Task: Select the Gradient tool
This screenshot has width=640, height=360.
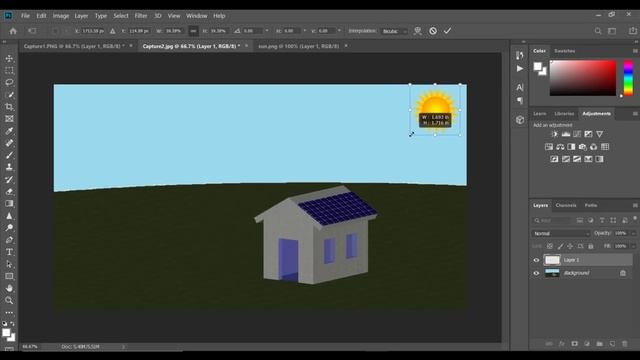Action: (9, 203)
